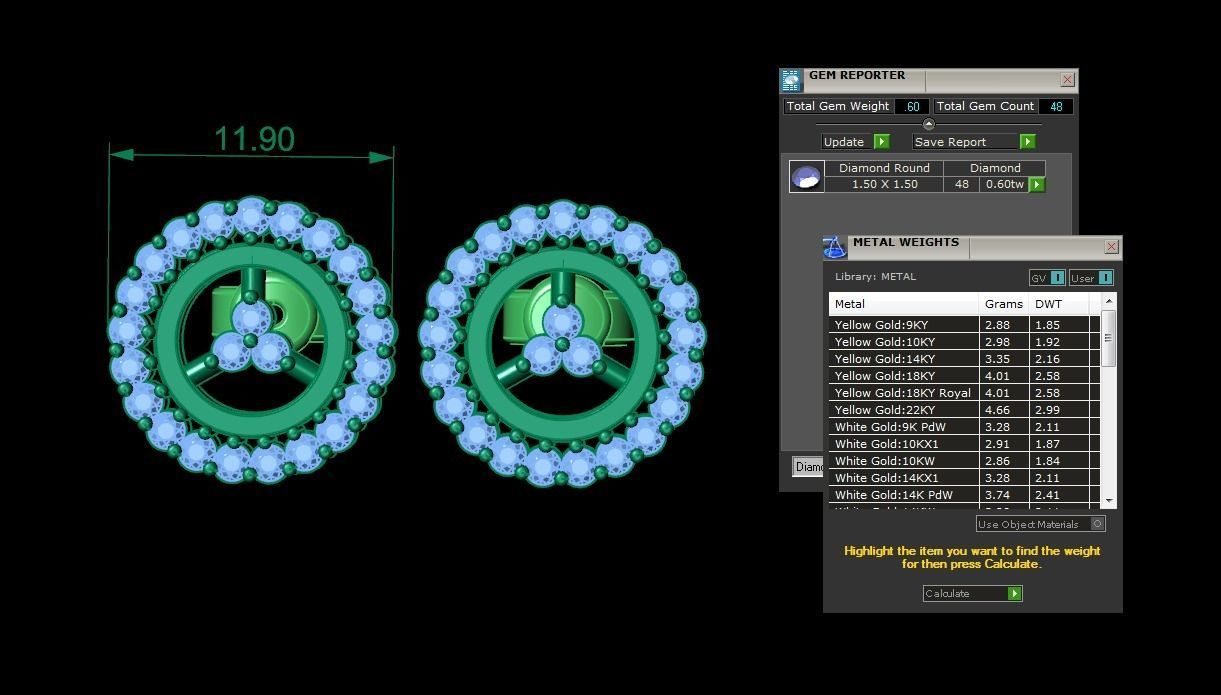Click the Save Report button label
Viewport: 1221px width, 695px height.
[x=950, y=142]
